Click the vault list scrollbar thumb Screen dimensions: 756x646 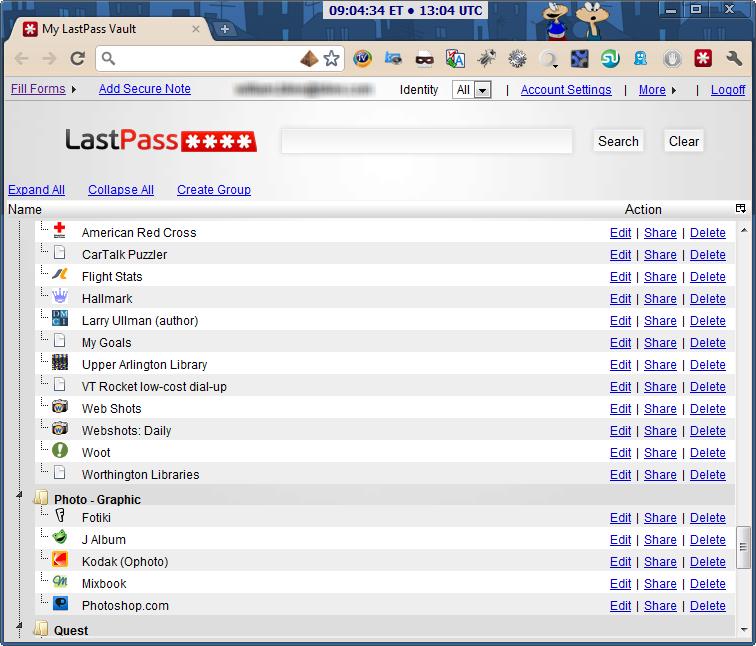click(743, 547)
